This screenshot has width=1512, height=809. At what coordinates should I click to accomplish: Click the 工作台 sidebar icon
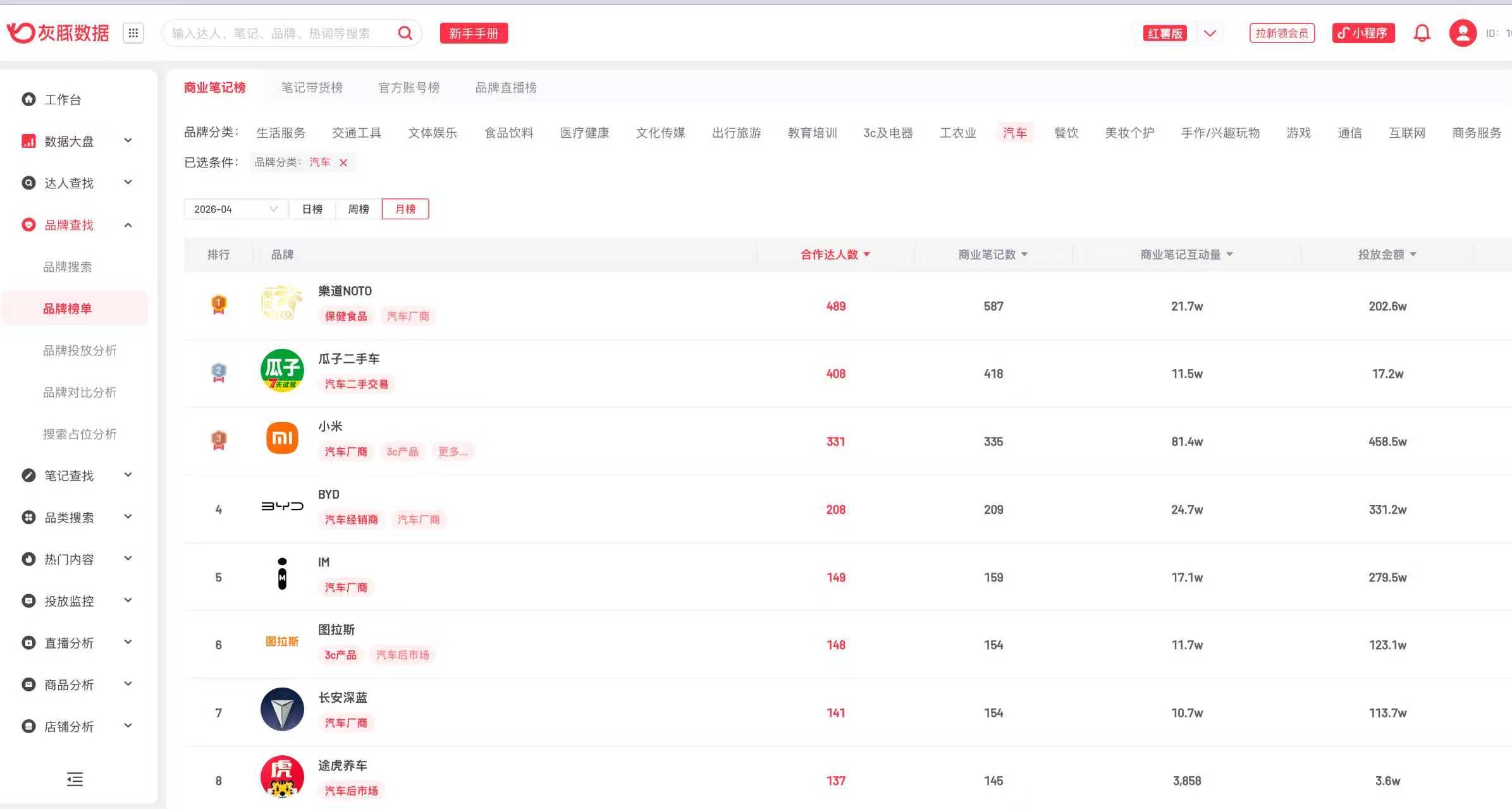click(28, 99)
